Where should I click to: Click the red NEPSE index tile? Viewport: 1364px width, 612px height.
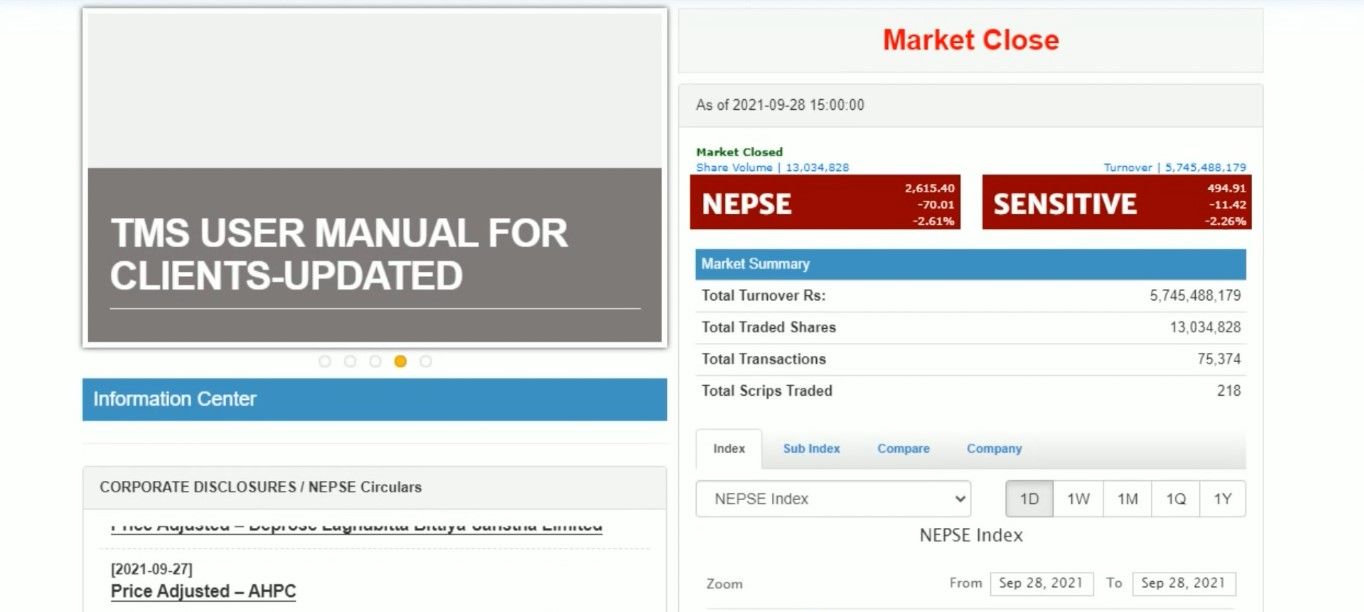825,203
